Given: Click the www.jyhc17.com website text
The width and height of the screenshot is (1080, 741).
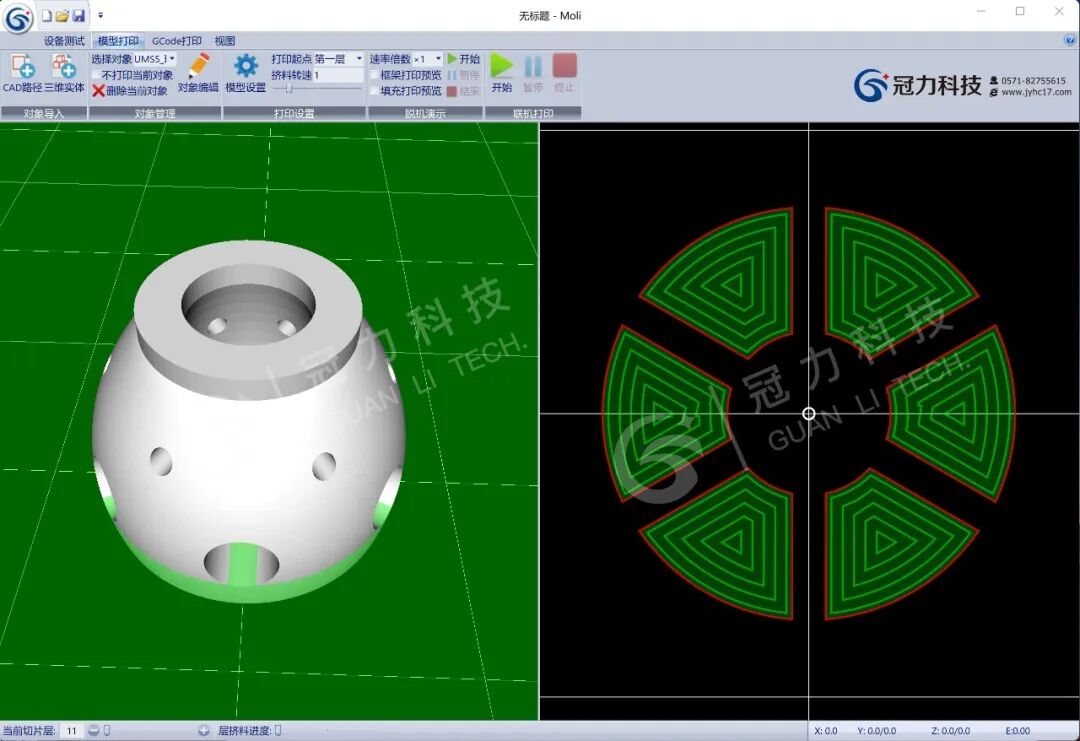Looking at the screenshot, I should click(x=1036, y=92).
